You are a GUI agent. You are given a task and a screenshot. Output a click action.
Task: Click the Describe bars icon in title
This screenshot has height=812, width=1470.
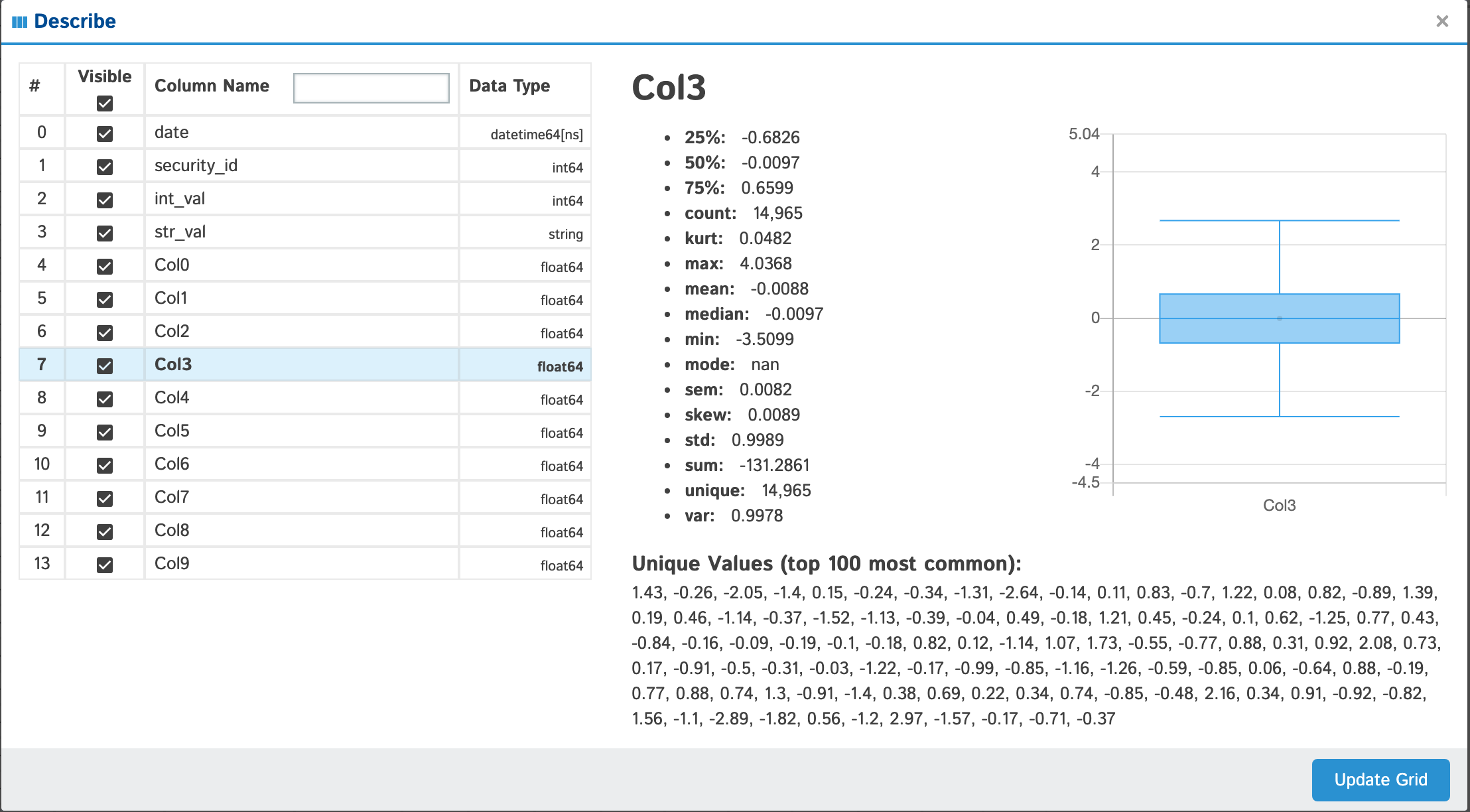tap(19, 22)
